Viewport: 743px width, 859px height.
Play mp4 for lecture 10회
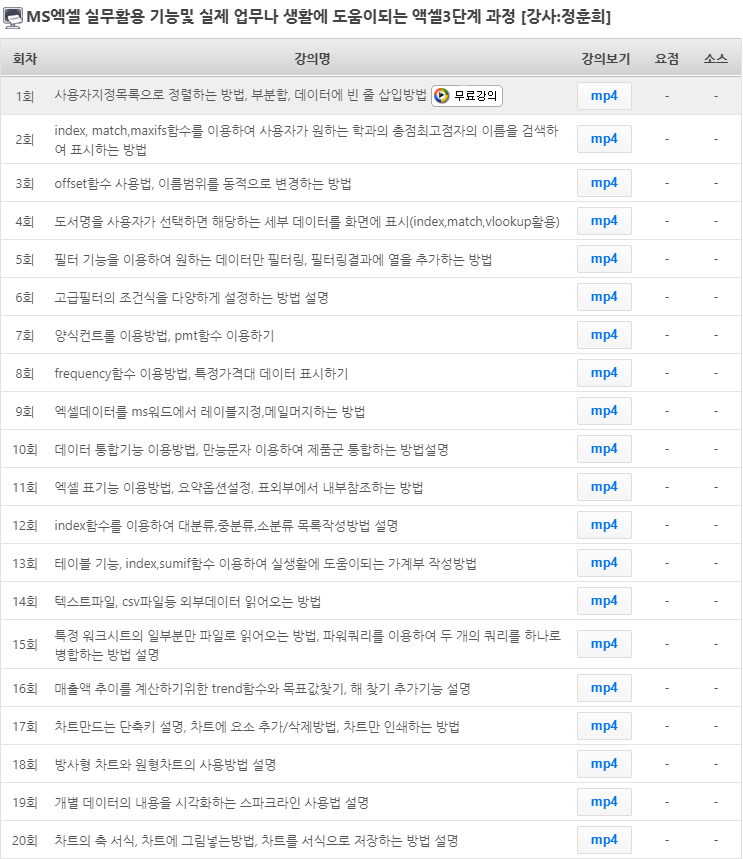pos(604,449)
